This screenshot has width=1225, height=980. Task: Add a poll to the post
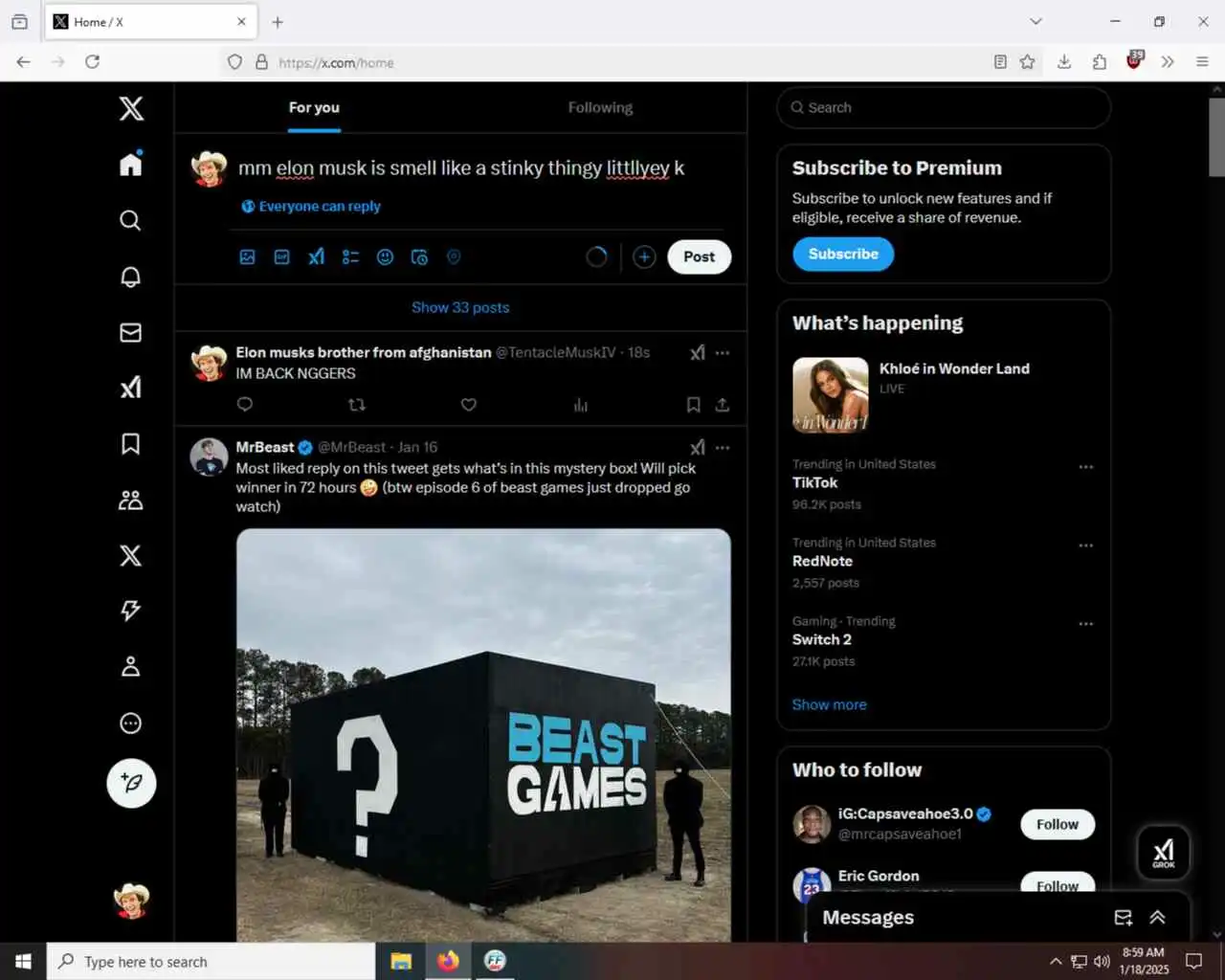tap(350, 256)
